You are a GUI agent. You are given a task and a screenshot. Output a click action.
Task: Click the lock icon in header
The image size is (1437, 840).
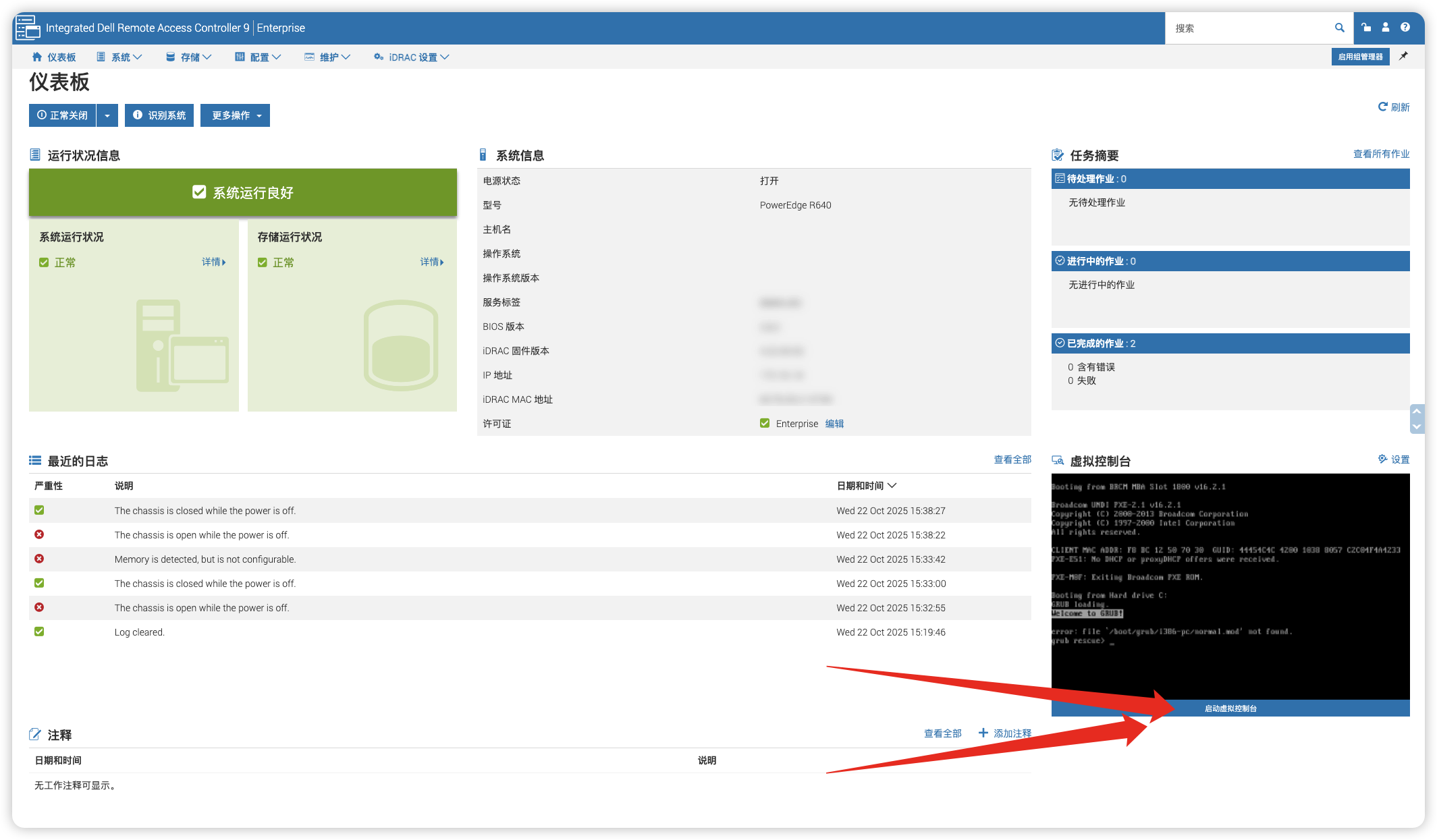[1366, 28]
